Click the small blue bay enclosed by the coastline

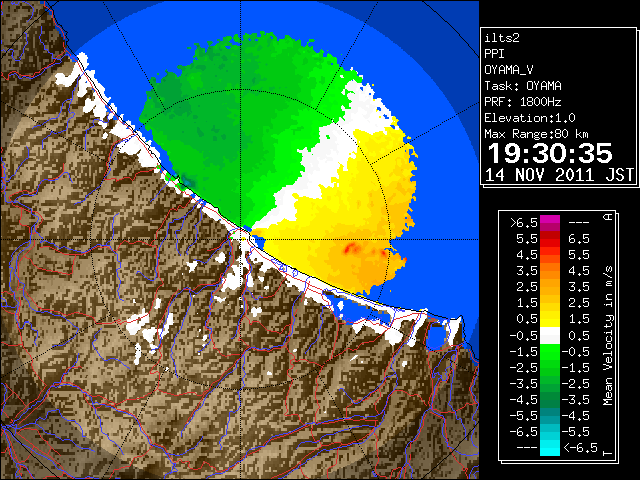click(435, 336)
